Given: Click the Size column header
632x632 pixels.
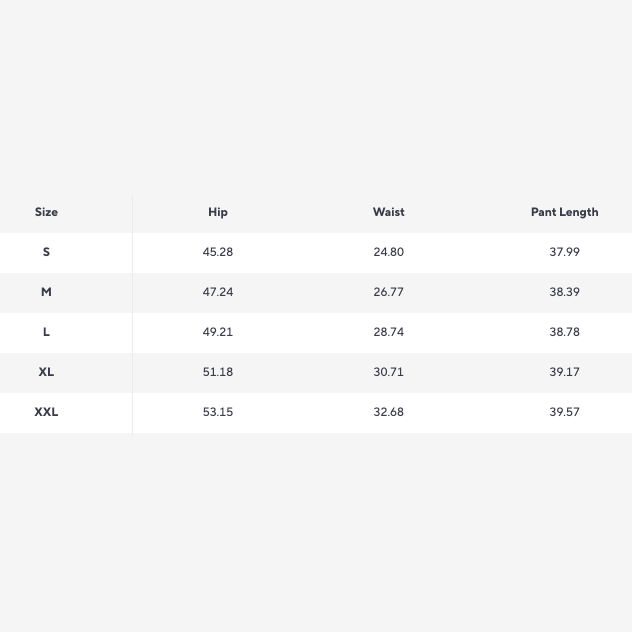Looking at the screenshot, I should [x=46, y=212].
